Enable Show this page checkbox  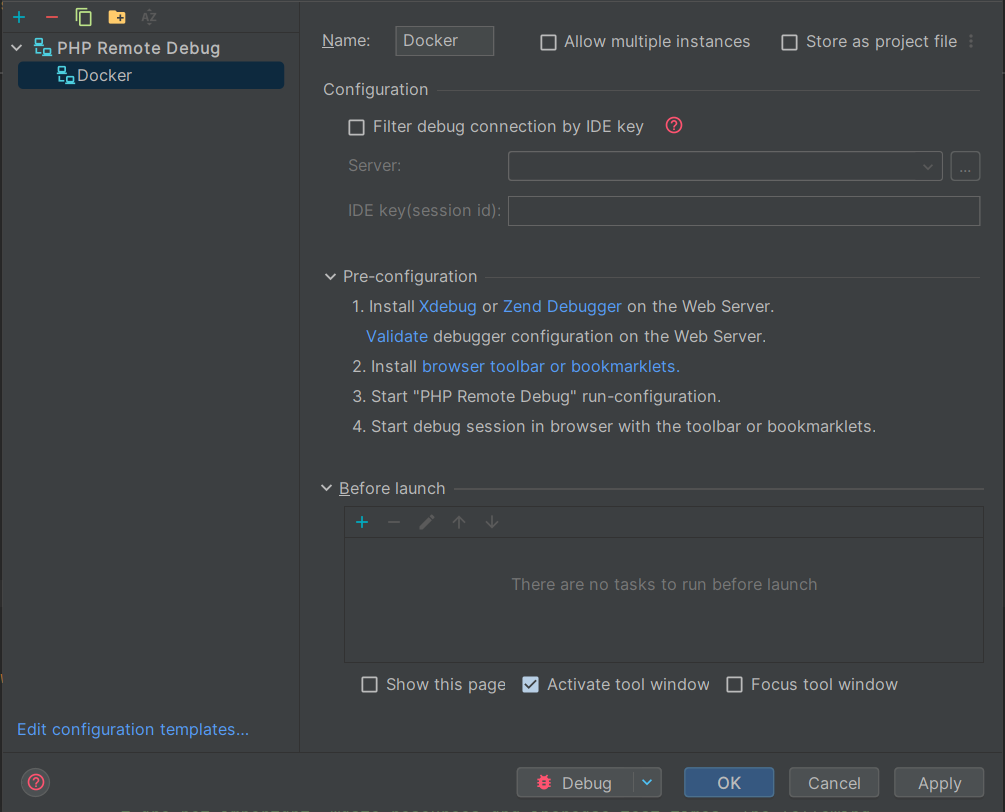pyautogui.click(x=370, y=684)
